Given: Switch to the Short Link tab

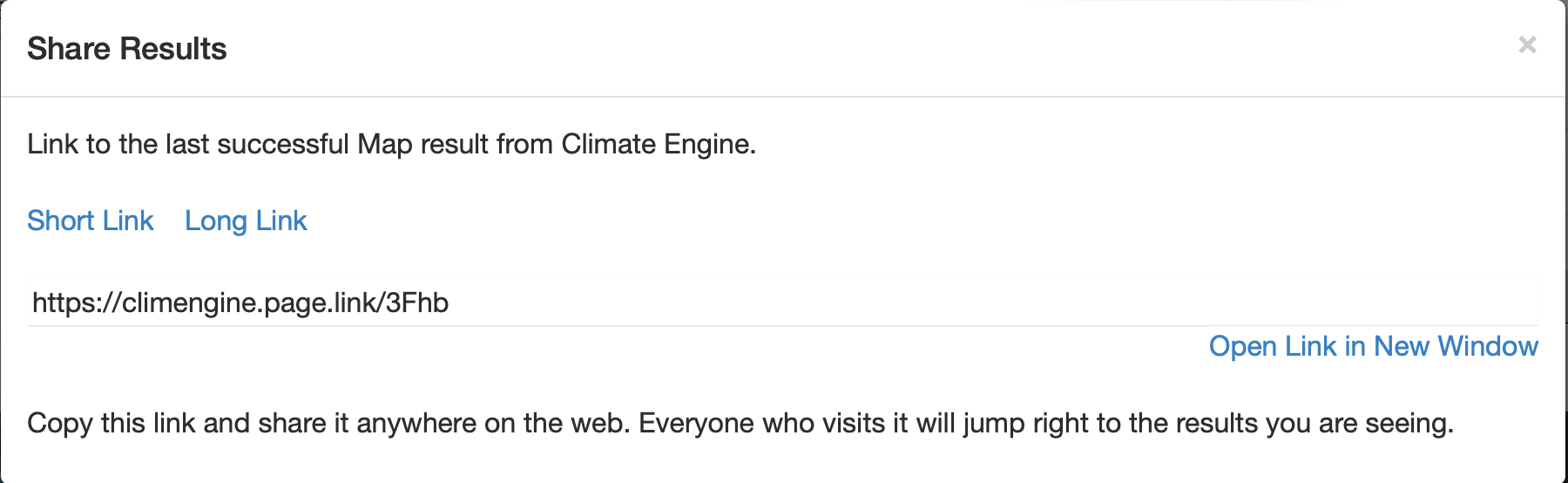Looking at the screenshot, I should [x=90, y=221].
